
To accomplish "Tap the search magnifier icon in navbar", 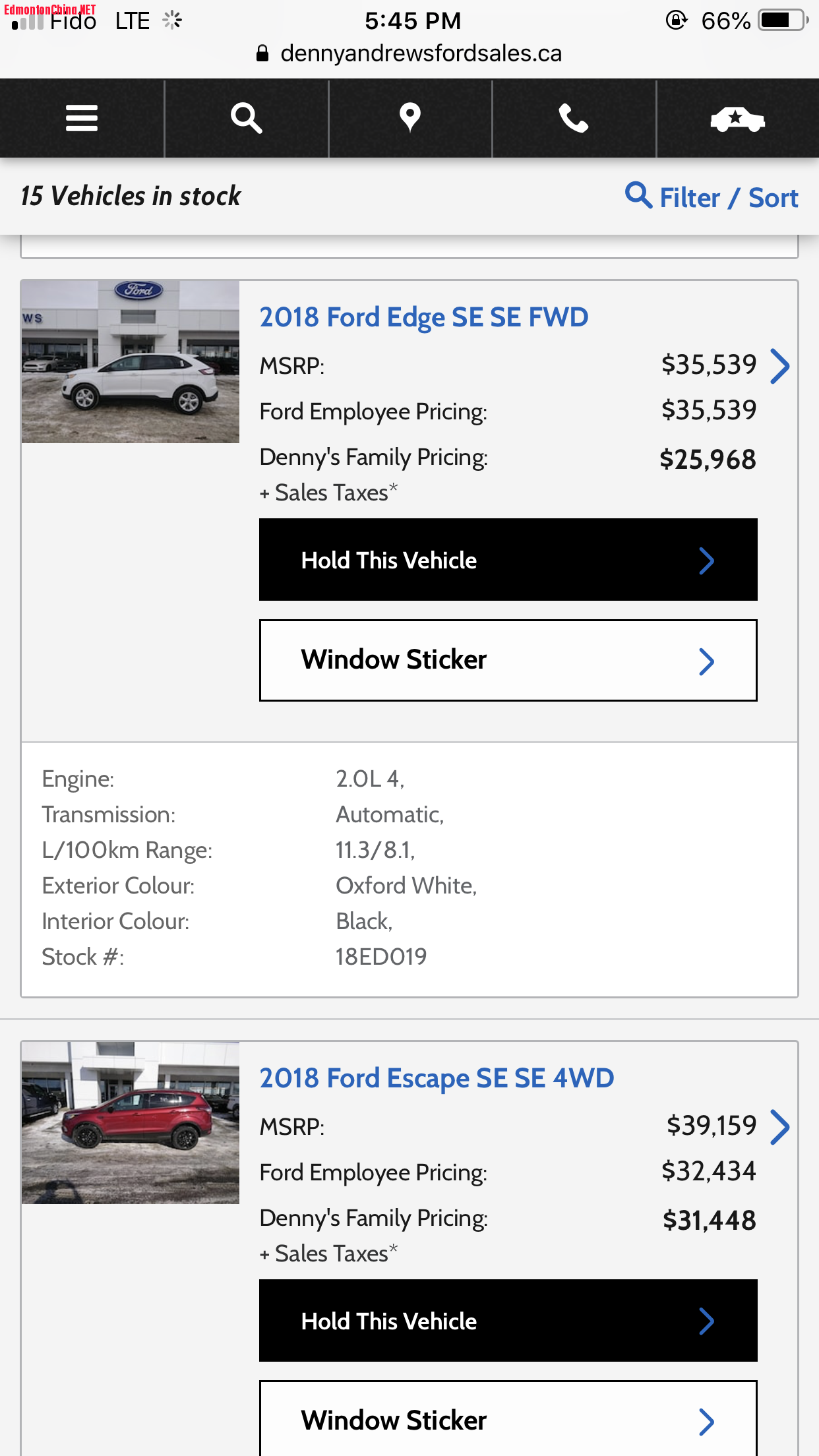I will click(246, 119).
